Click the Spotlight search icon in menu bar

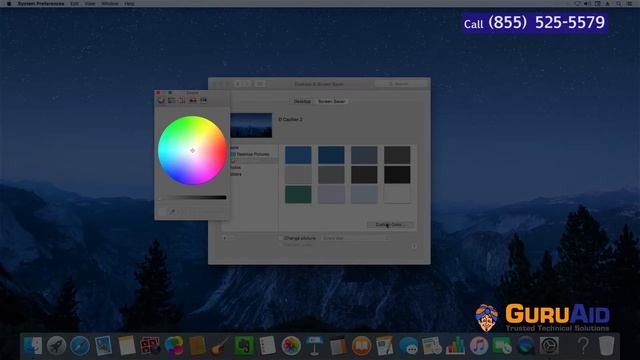tap(619, 3)
